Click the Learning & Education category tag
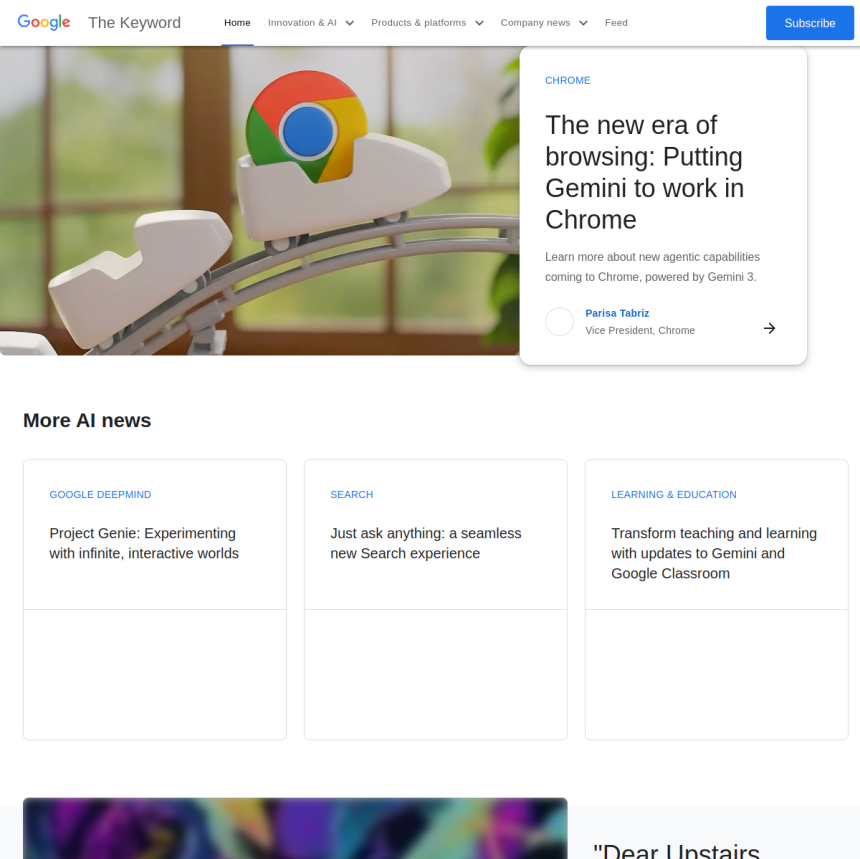This screenshot has height=859, width=860. pos(674,495)
